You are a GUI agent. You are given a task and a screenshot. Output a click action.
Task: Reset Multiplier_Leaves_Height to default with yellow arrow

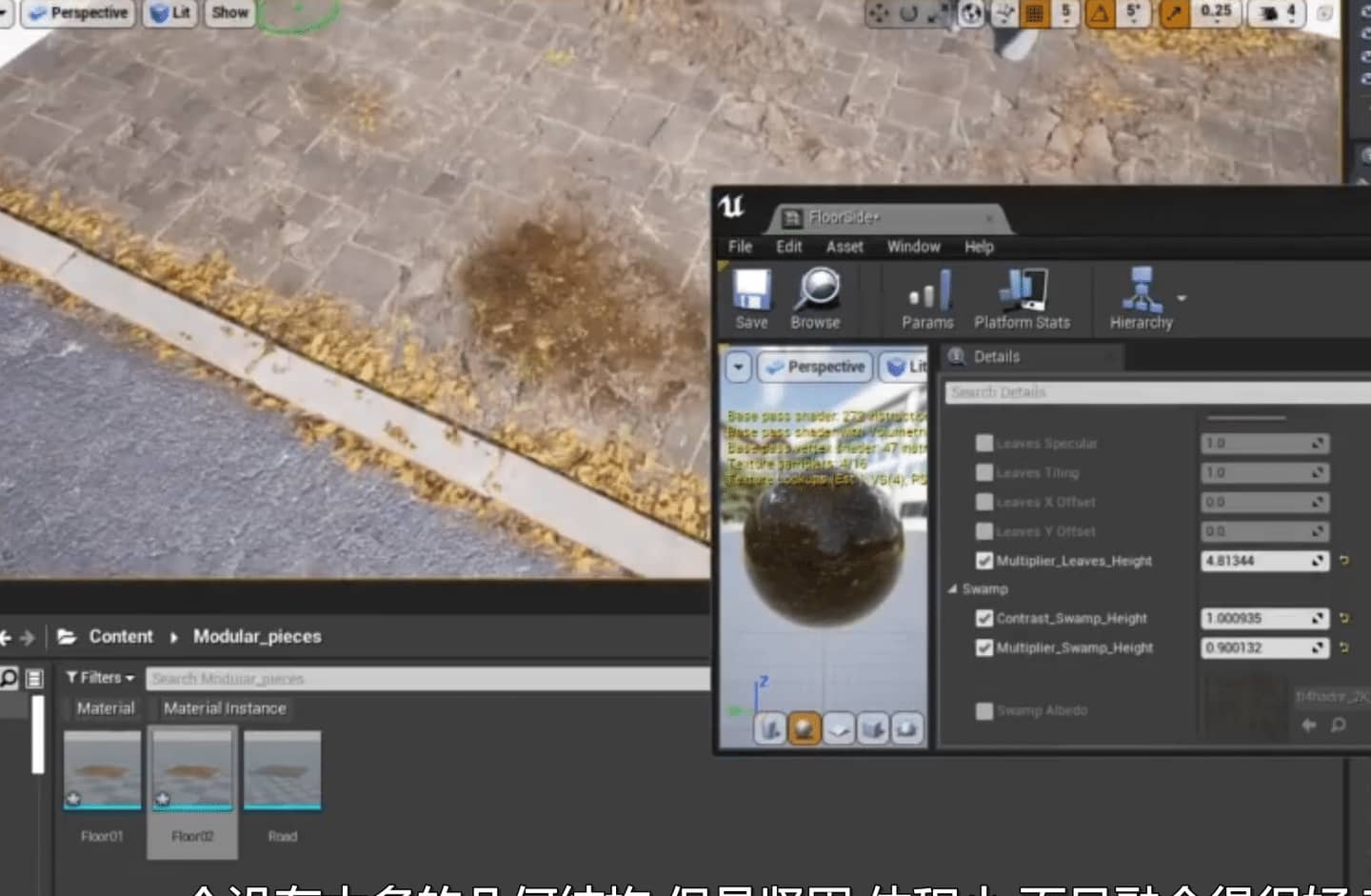coord(1344,561)
